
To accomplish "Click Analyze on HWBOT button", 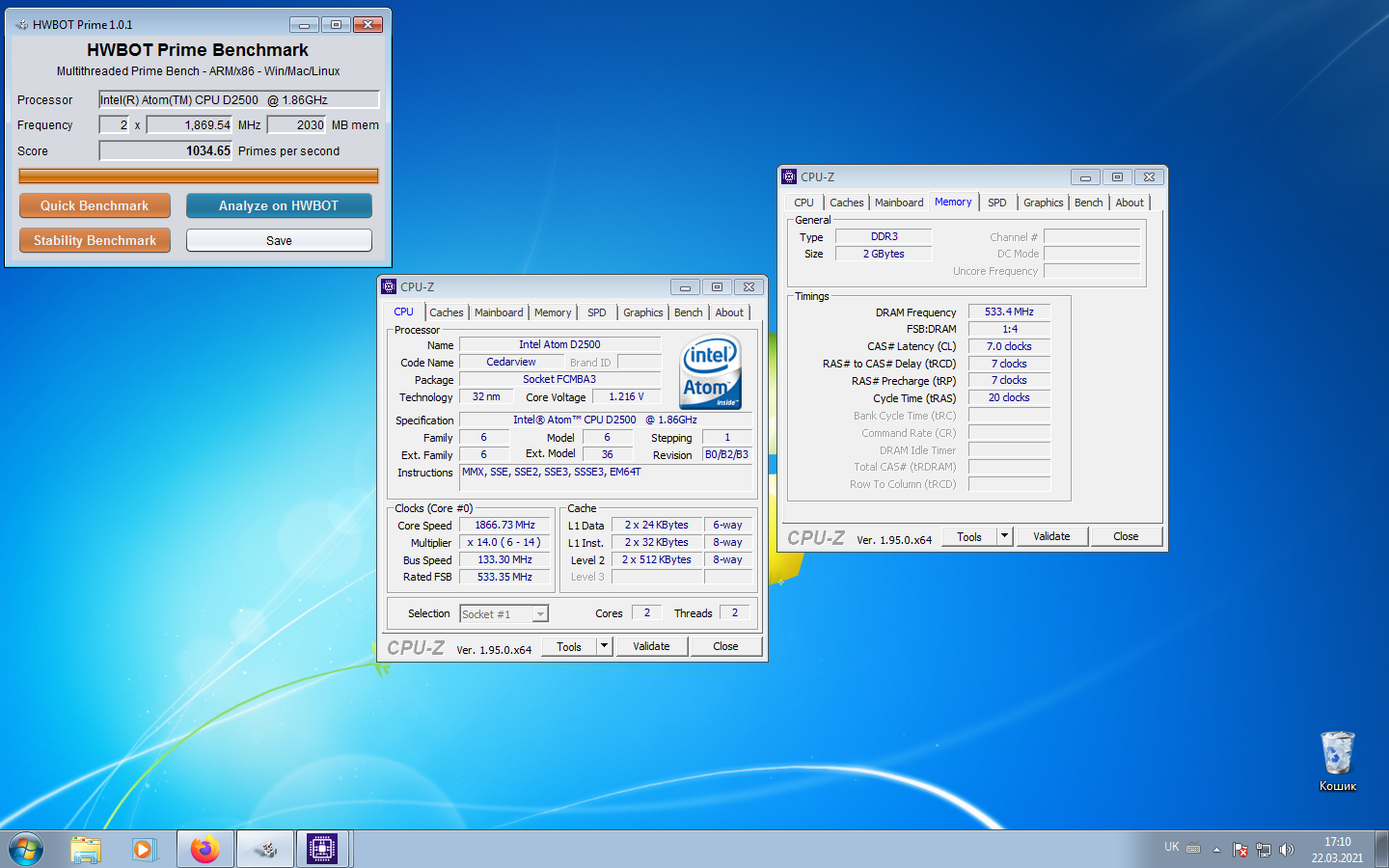I will tap(279, 205).
